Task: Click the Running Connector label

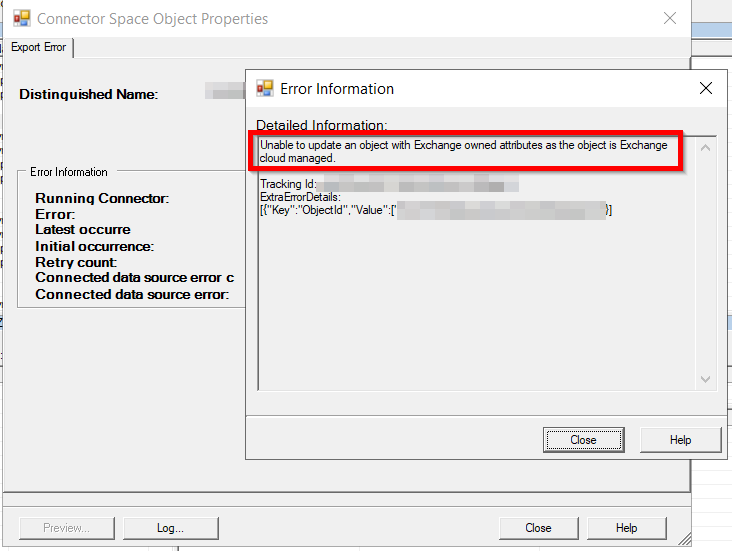Action: pyautogui.click(x=102, y=198)
